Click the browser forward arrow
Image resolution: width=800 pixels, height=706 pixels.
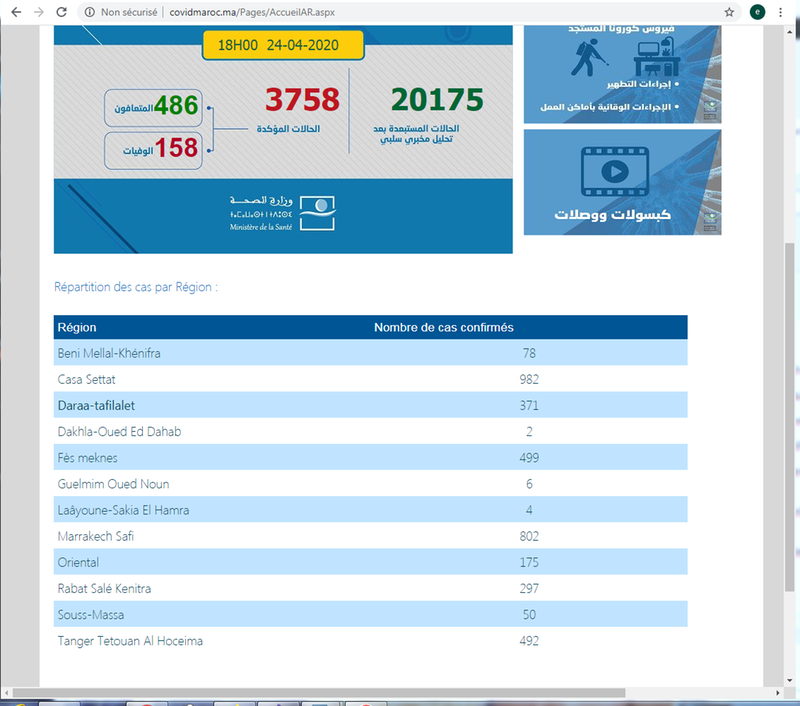pyautogui.click(x=37, y=12)
